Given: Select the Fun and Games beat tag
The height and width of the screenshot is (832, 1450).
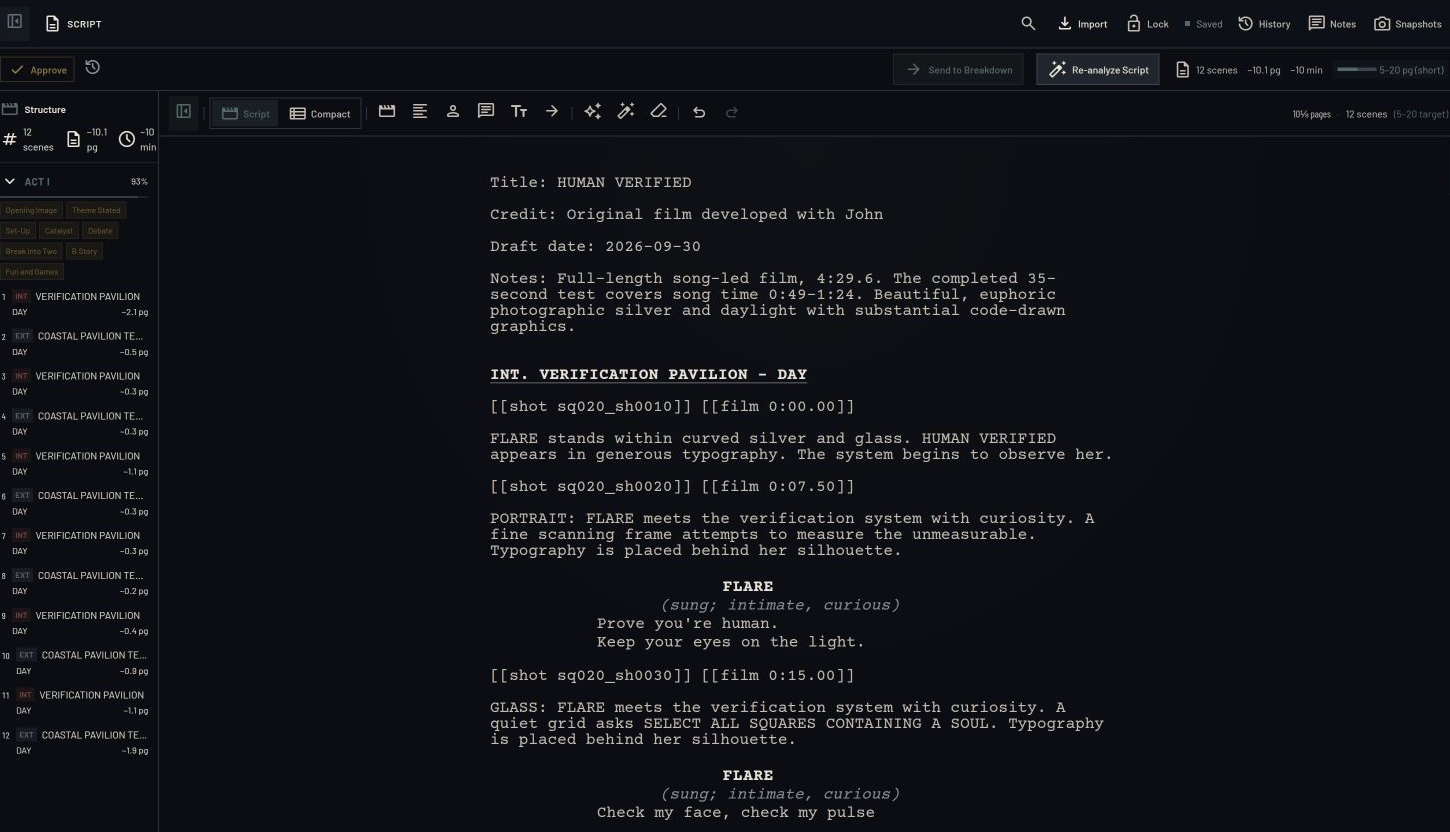Looking at the screenshot, I should click(x=32, y=271).
